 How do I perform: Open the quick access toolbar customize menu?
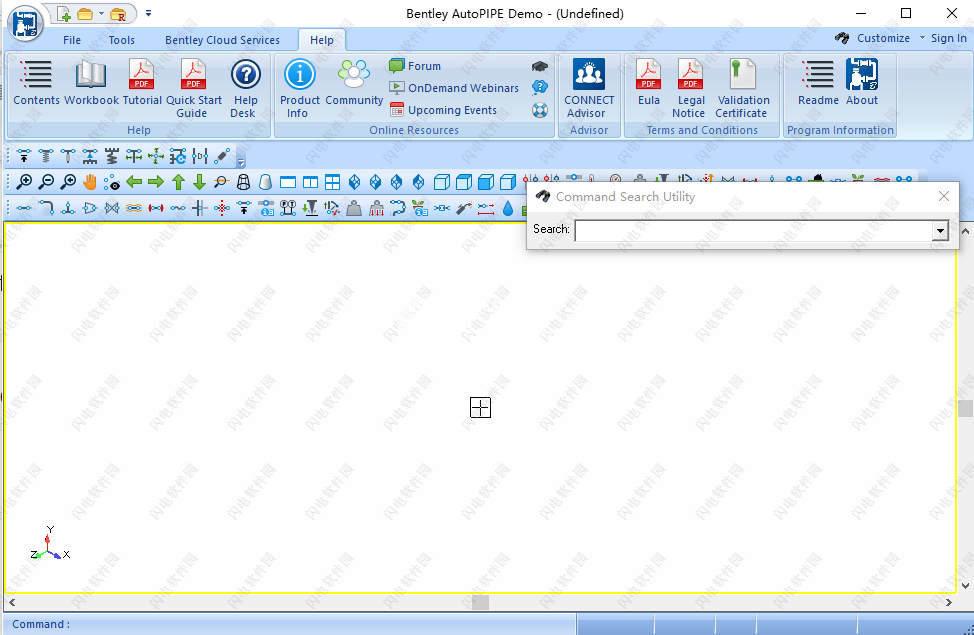tap(148, 13)
